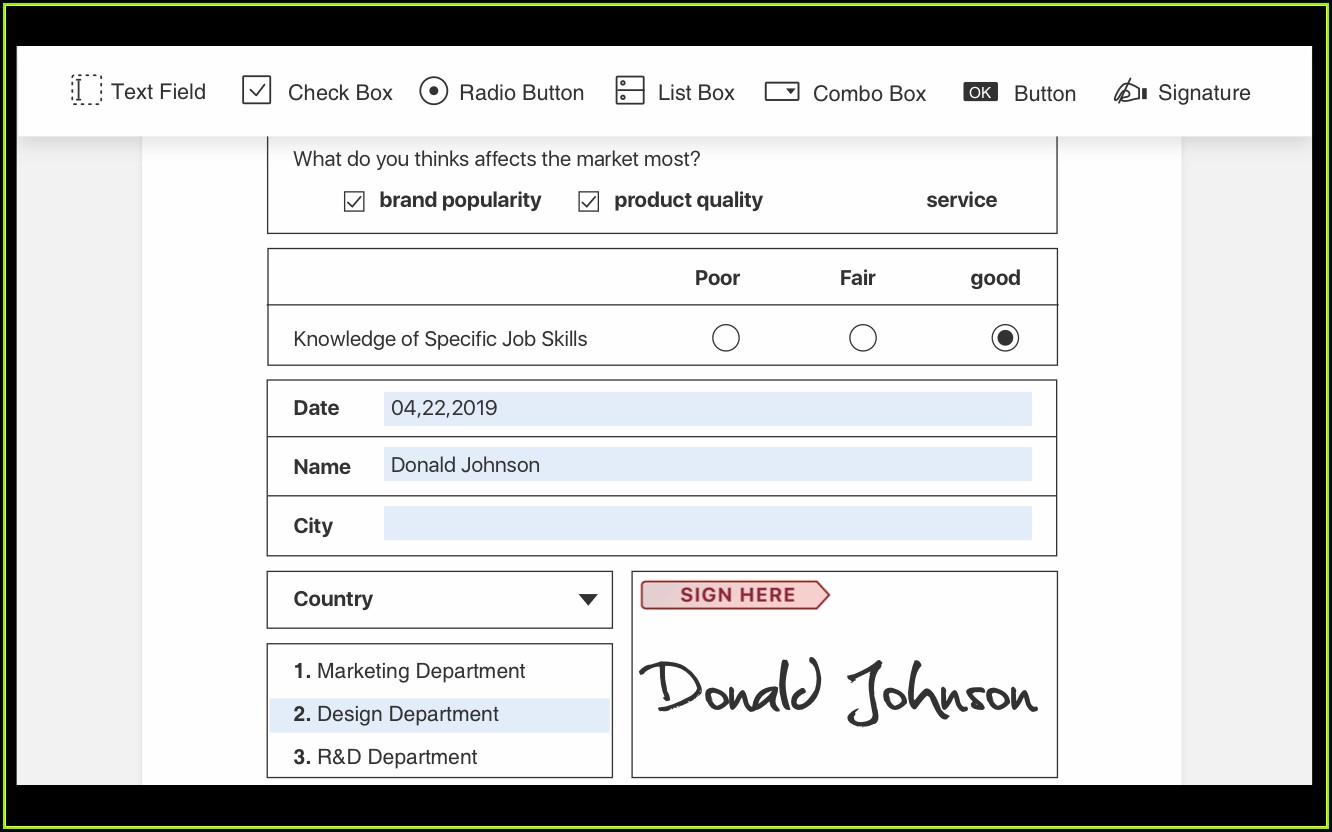Choose the Radio Button tool icon
The height and width of the screenshot is (832, 1332).
433,91
